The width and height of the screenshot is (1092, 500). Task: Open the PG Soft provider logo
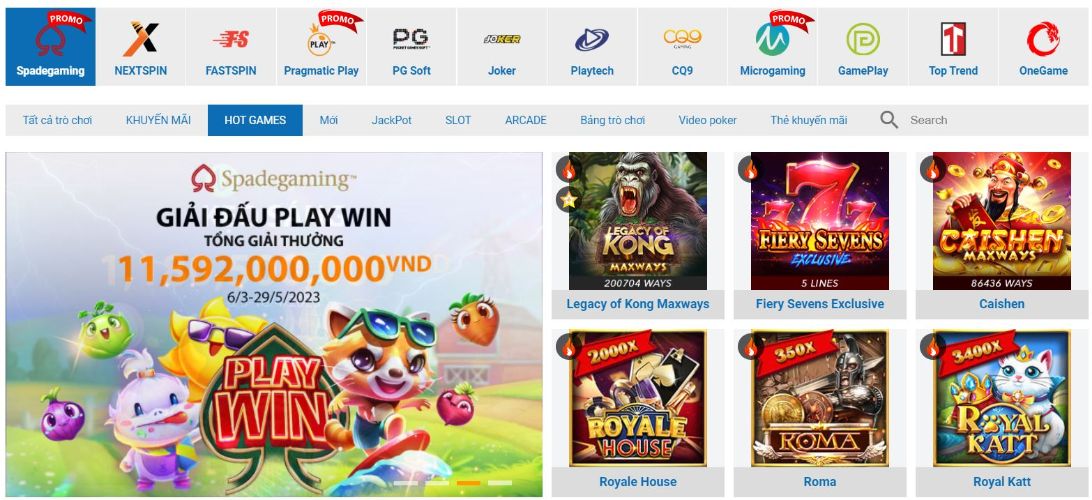coord(411,38)
